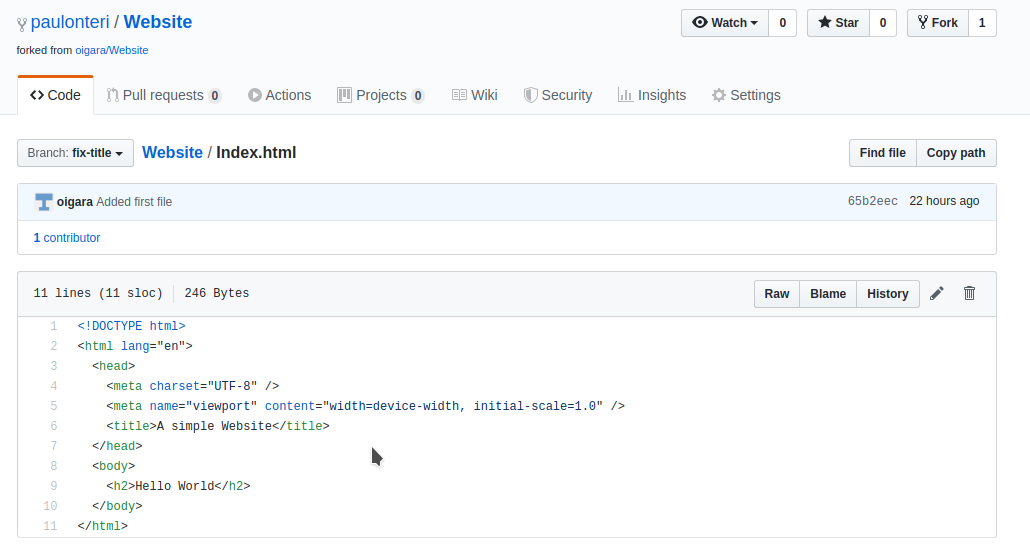Open the Blame view
Image resolution: width=1030 pixels, height=549 pixels.
[x=828, y=294]
